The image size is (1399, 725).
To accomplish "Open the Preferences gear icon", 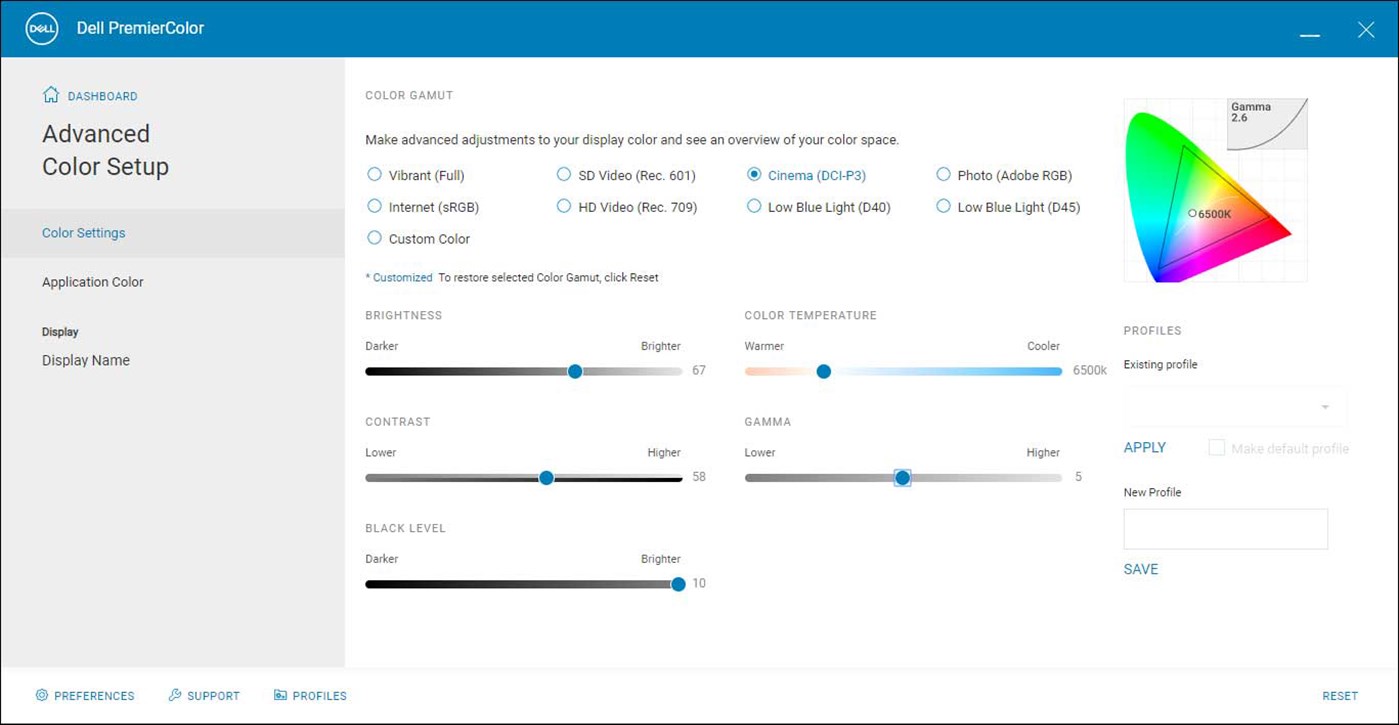I will point(41,695).
